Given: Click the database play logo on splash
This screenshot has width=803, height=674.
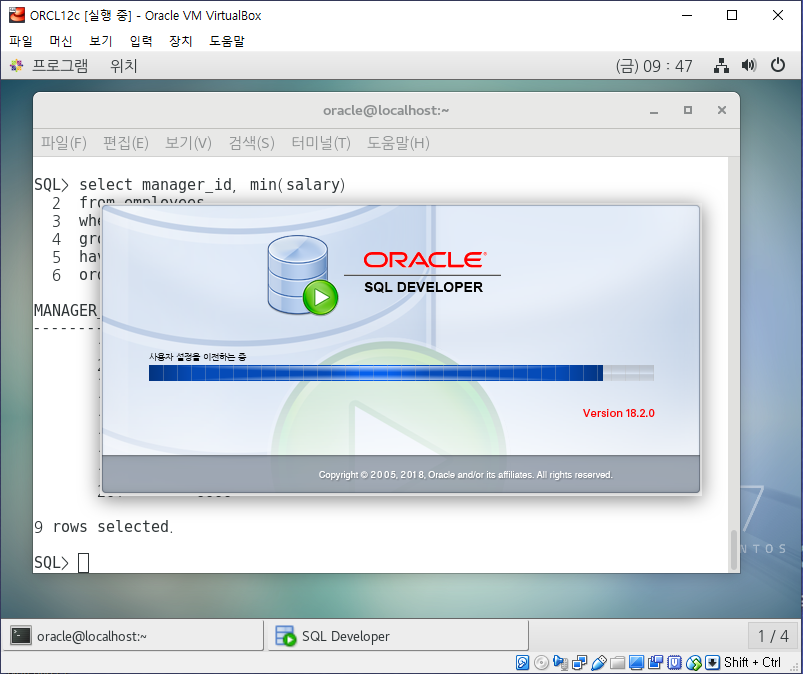Looking at the screenshot, I should [302, 275].
